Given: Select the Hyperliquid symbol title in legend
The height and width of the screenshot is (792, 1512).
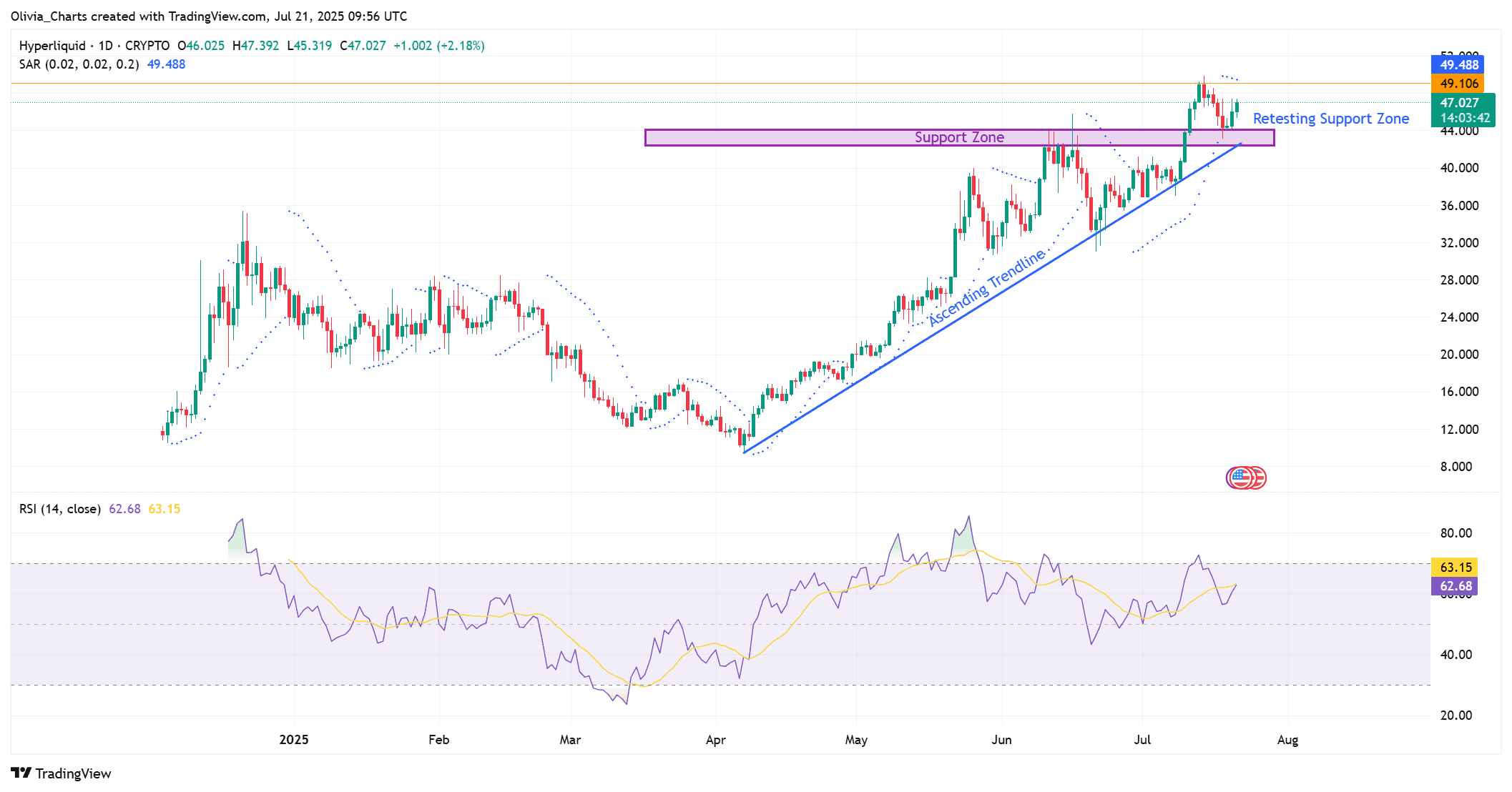Looking at the screenshot, I should (x=52, y=46).
